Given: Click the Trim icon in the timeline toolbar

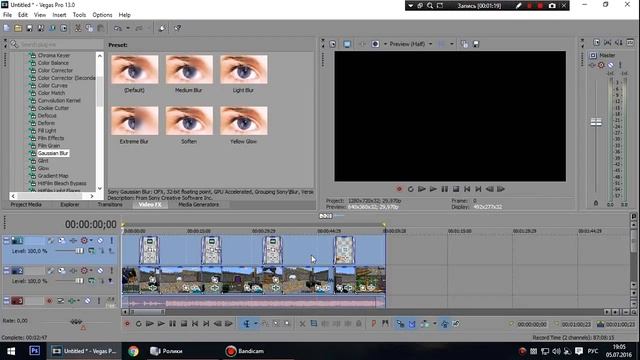Looking at the screenshot, I should (313, 324).
